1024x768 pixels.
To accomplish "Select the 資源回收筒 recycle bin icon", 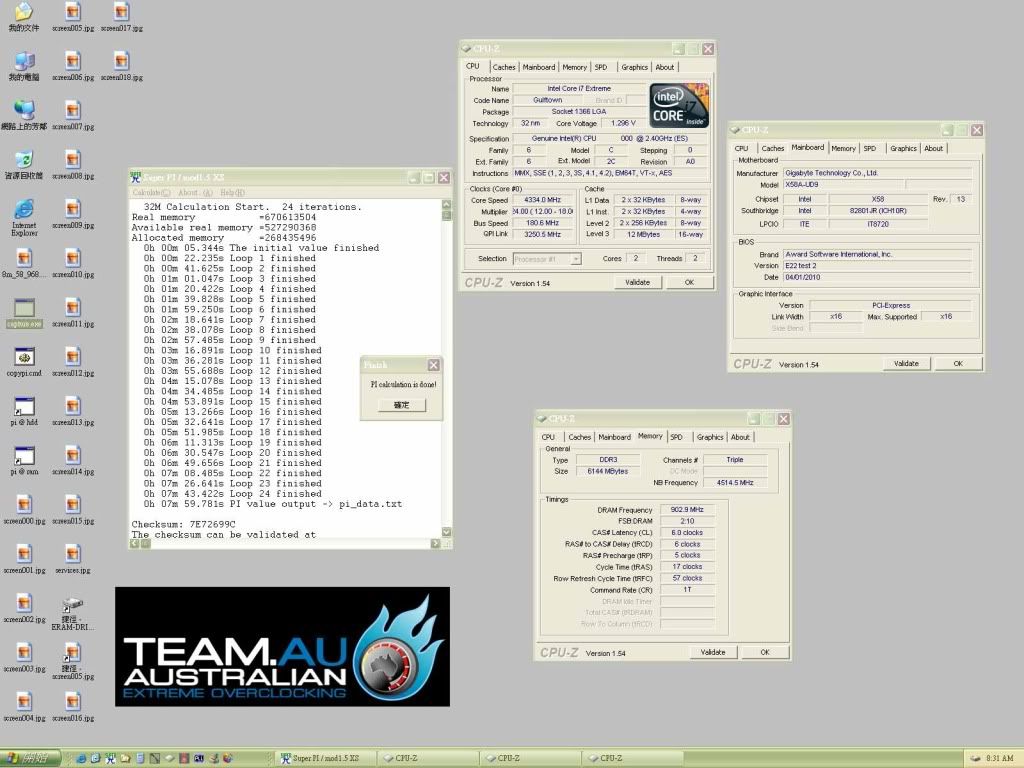I will tap(24, 165).
